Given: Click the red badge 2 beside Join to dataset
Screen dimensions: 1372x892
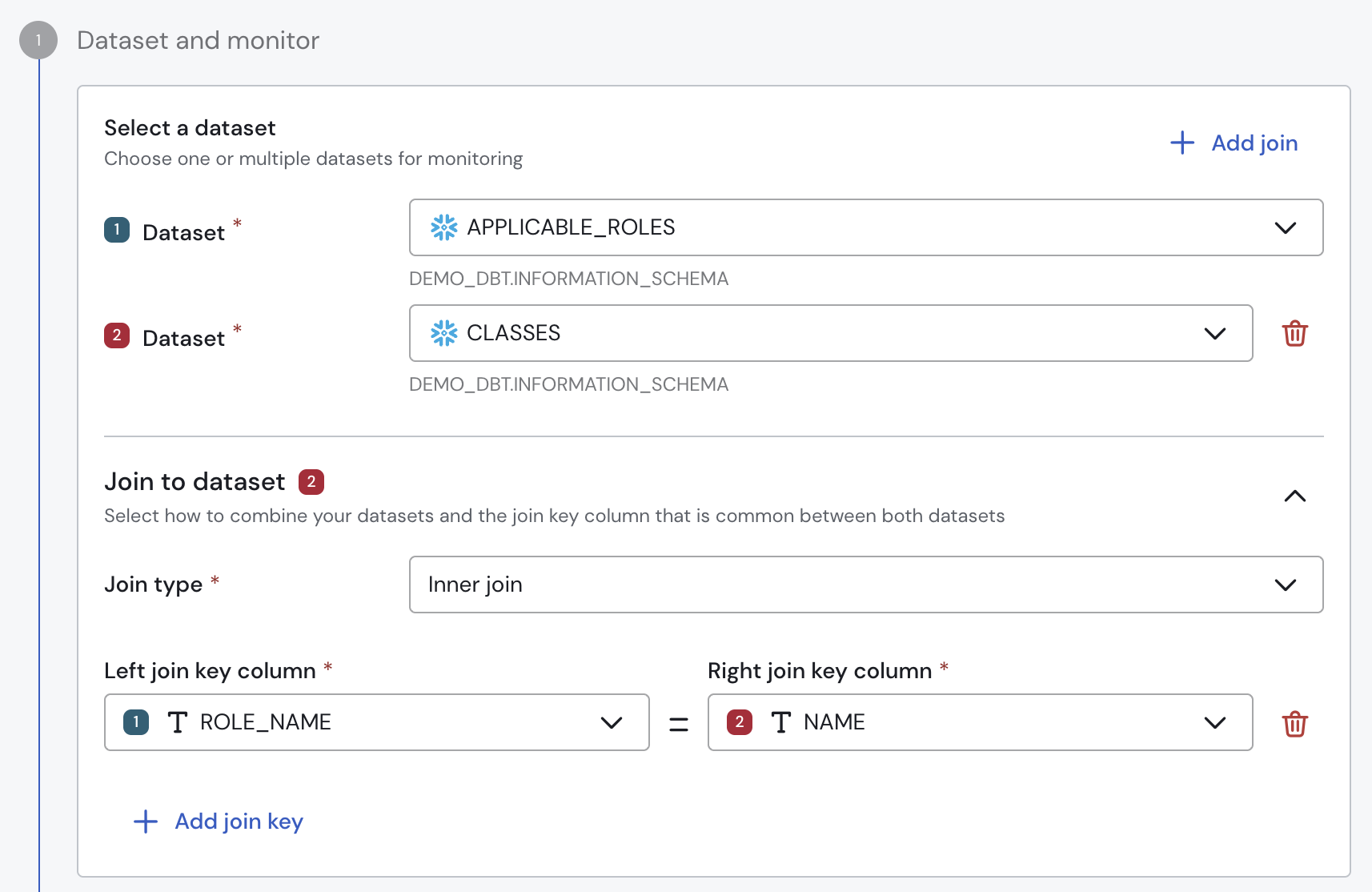Looking at the screenshot, I should [311, 481].
